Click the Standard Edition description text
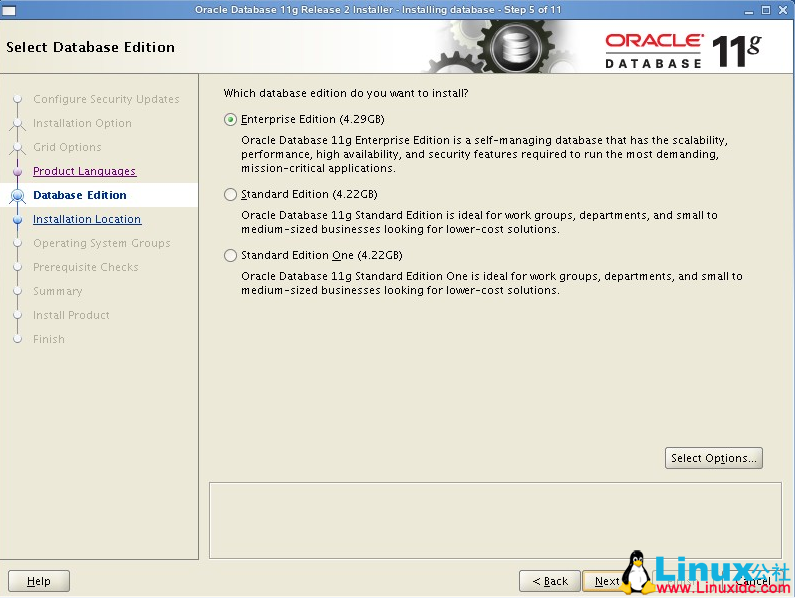This screenshot has width=795, height=598. tap(479, 222)
